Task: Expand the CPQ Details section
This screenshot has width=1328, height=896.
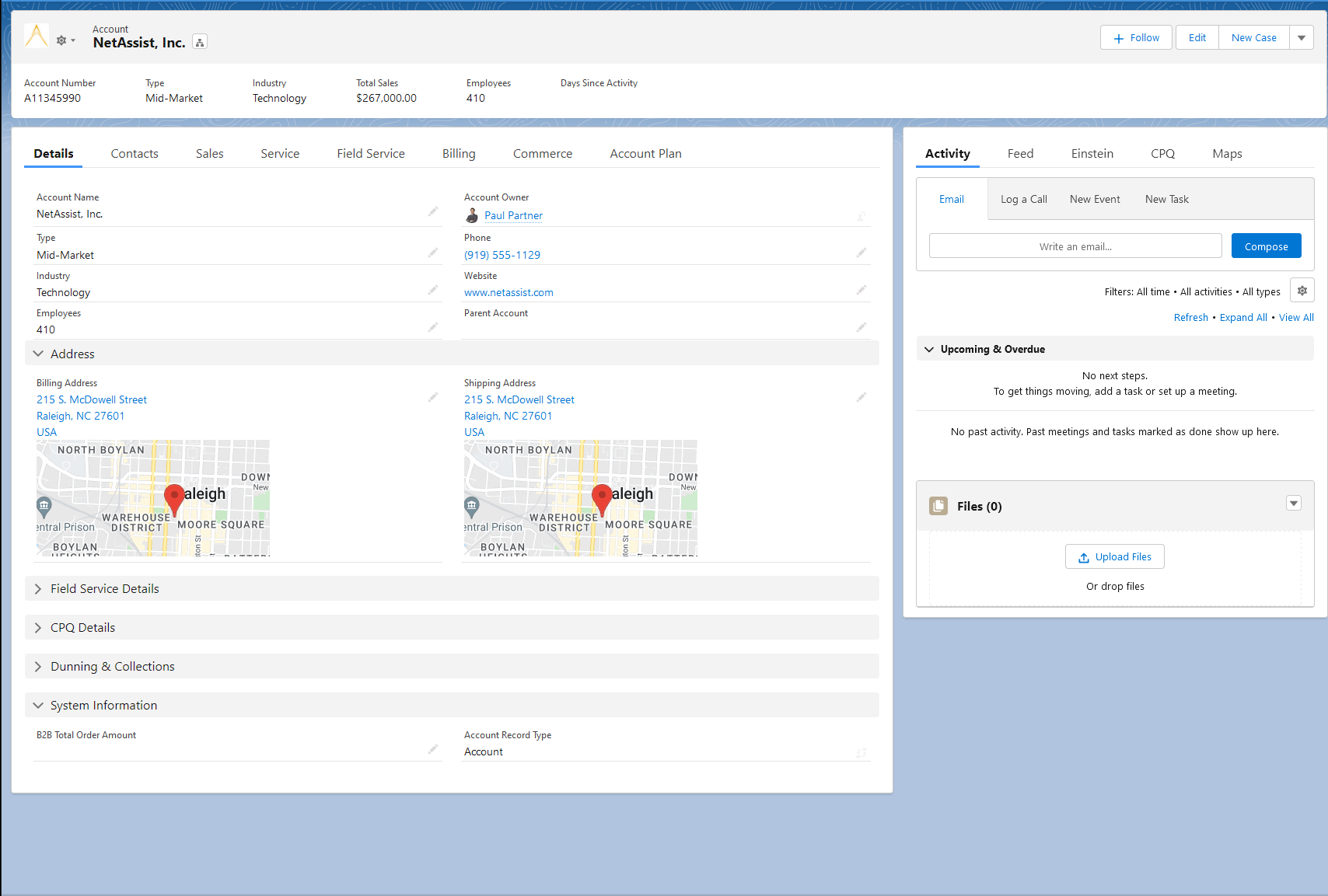Action: coord(452,627)
